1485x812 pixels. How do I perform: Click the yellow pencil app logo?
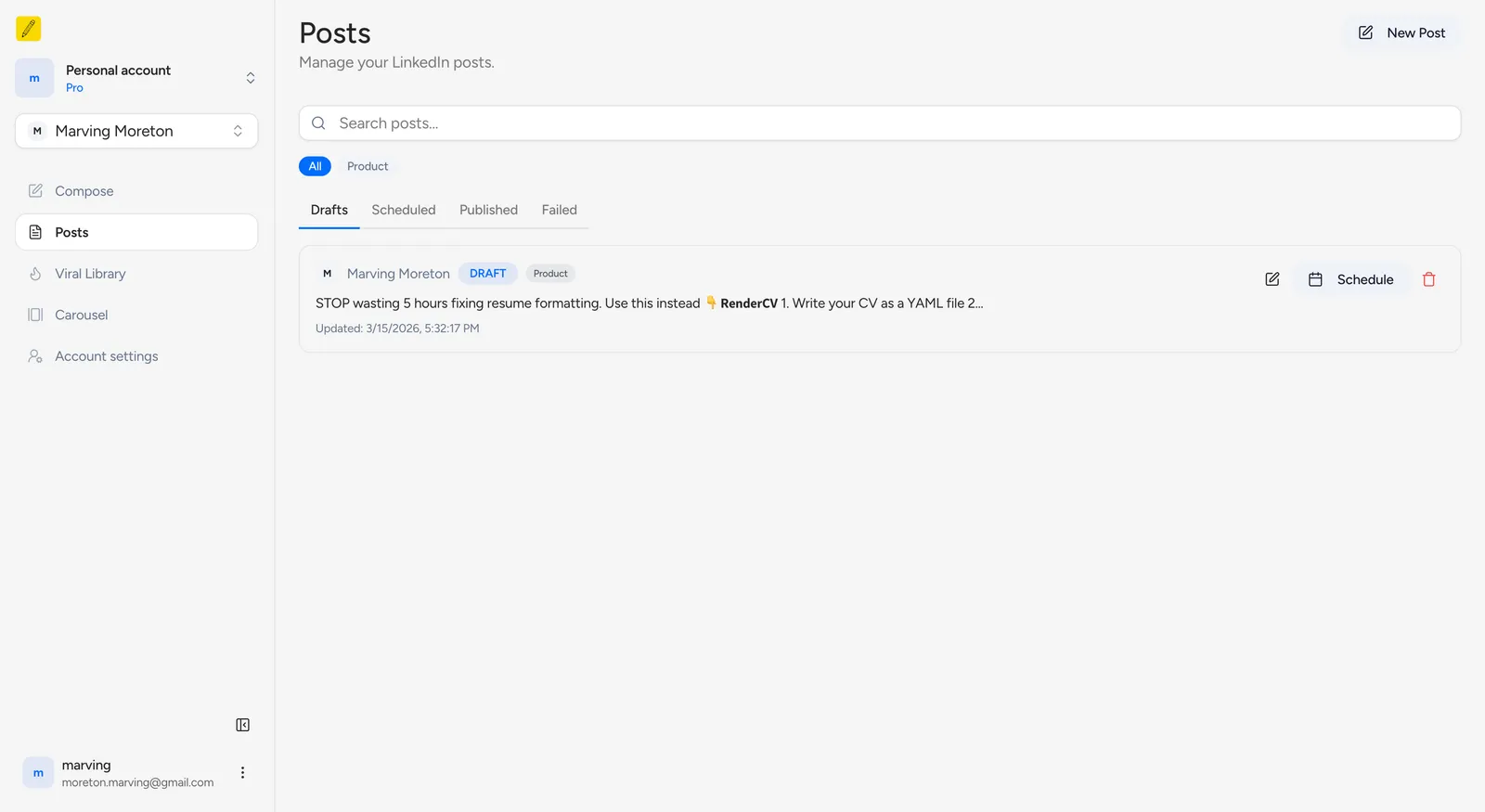tap(29, 29)
